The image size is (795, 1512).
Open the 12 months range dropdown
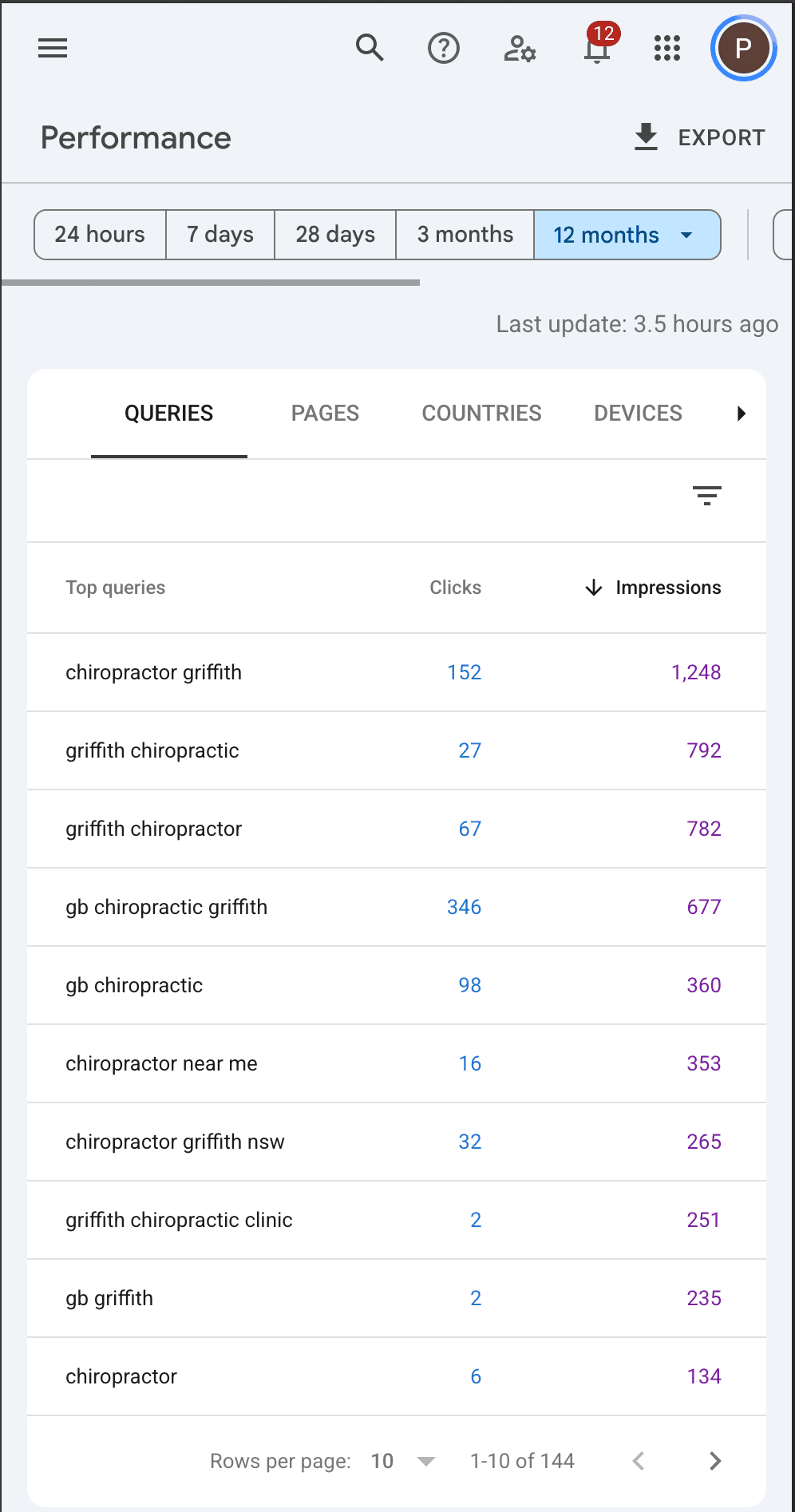click(x=627, y=235)
